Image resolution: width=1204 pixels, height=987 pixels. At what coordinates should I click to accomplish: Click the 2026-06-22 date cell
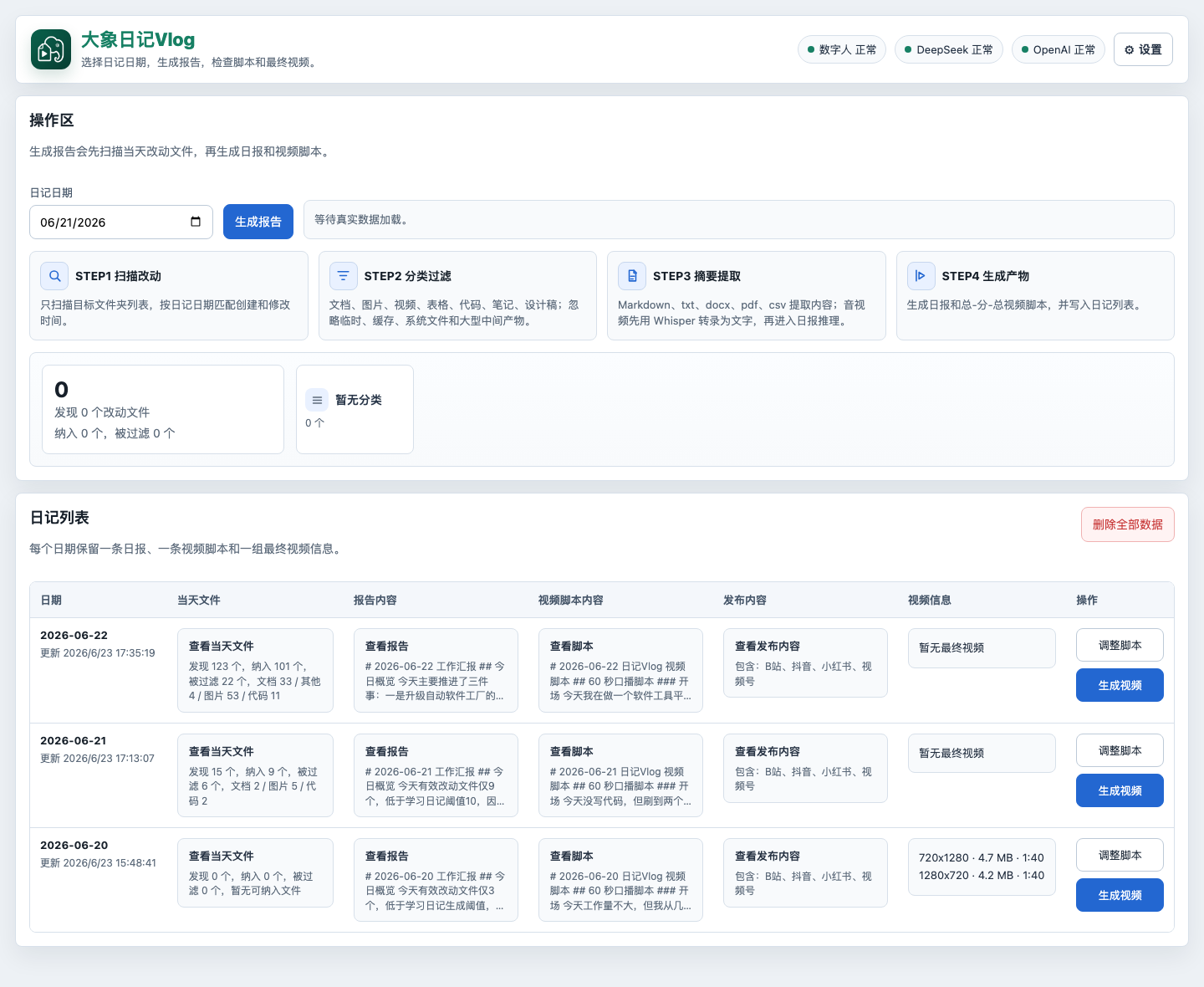coord(74,635)
